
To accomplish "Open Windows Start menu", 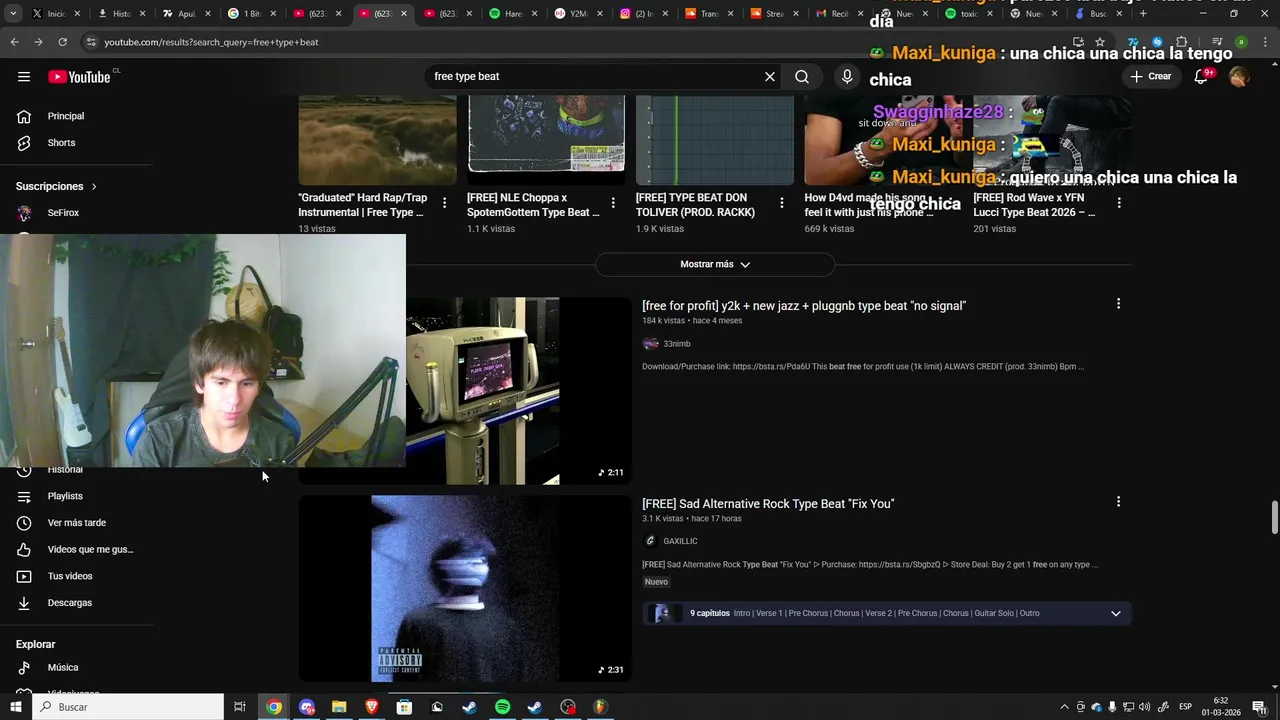I will [x=15, y=707].
